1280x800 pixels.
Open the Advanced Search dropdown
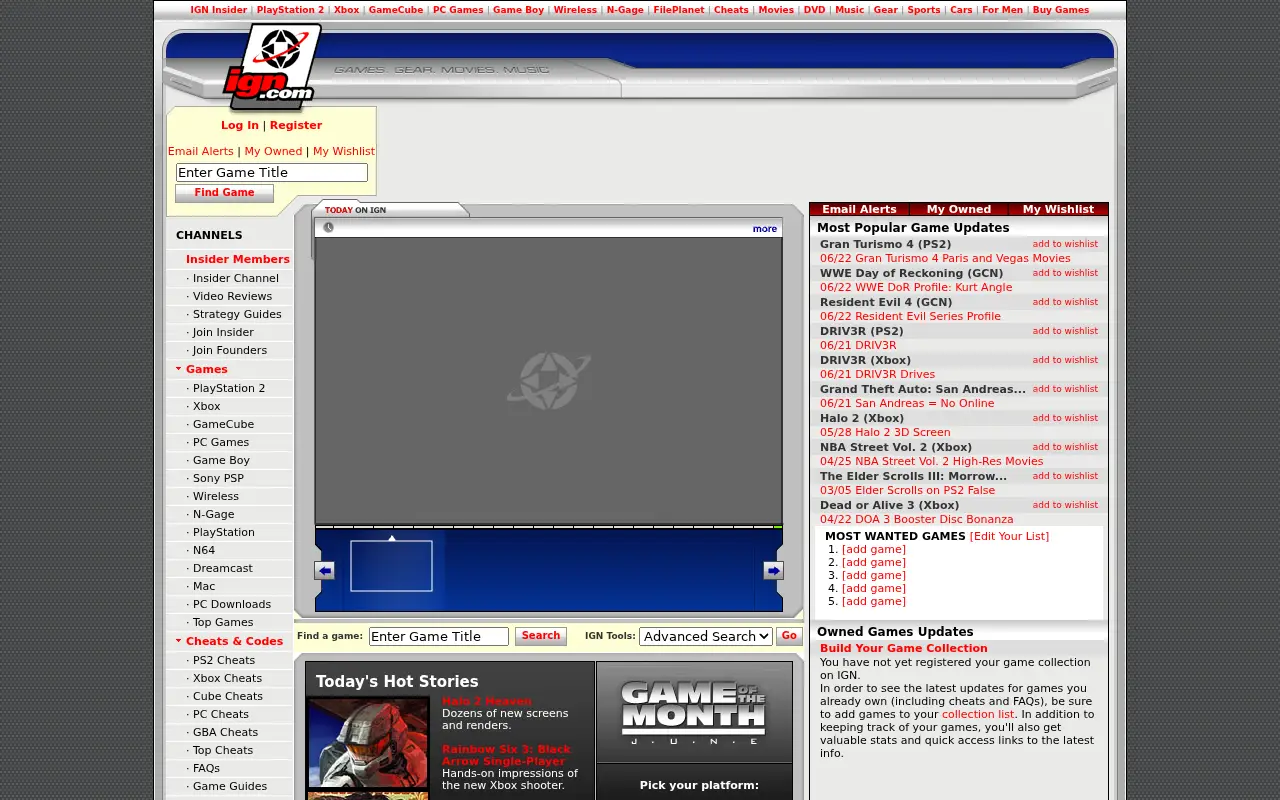click(706, 636)
